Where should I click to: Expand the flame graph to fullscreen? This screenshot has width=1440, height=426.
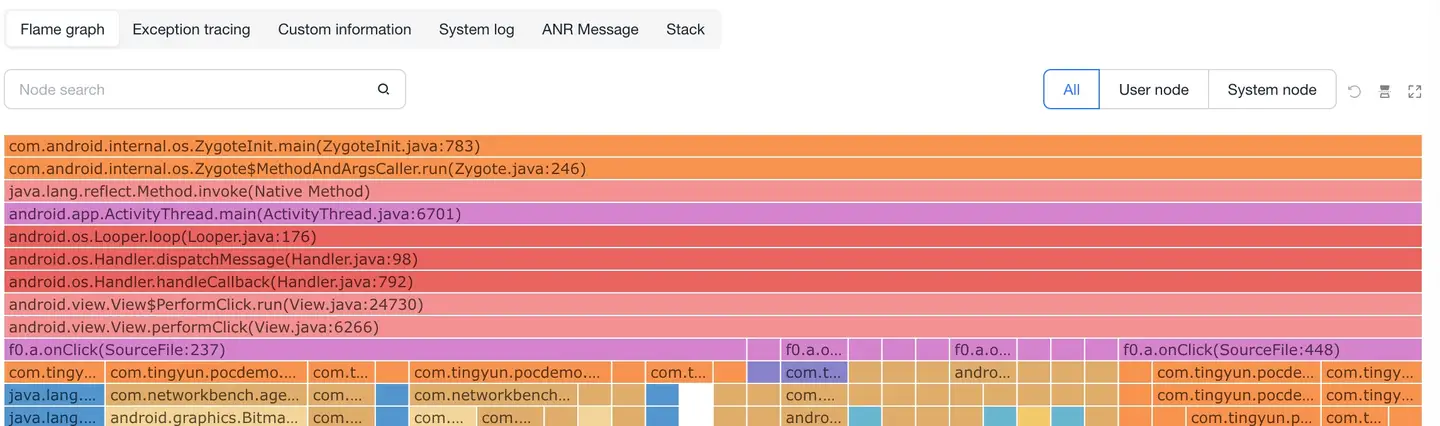(1415, 91)
